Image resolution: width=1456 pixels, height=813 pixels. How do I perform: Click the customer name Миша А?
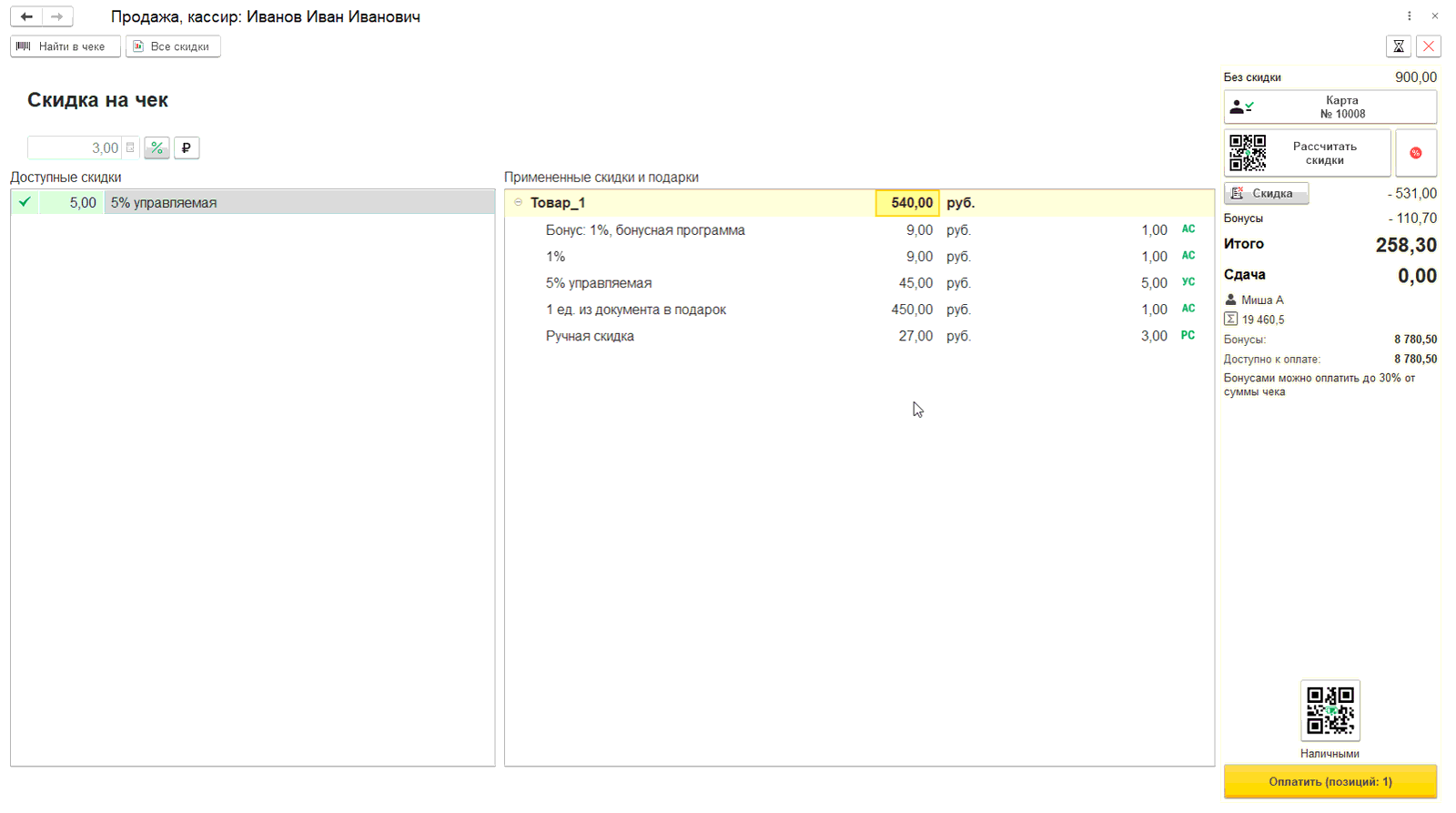[1262, 300]
